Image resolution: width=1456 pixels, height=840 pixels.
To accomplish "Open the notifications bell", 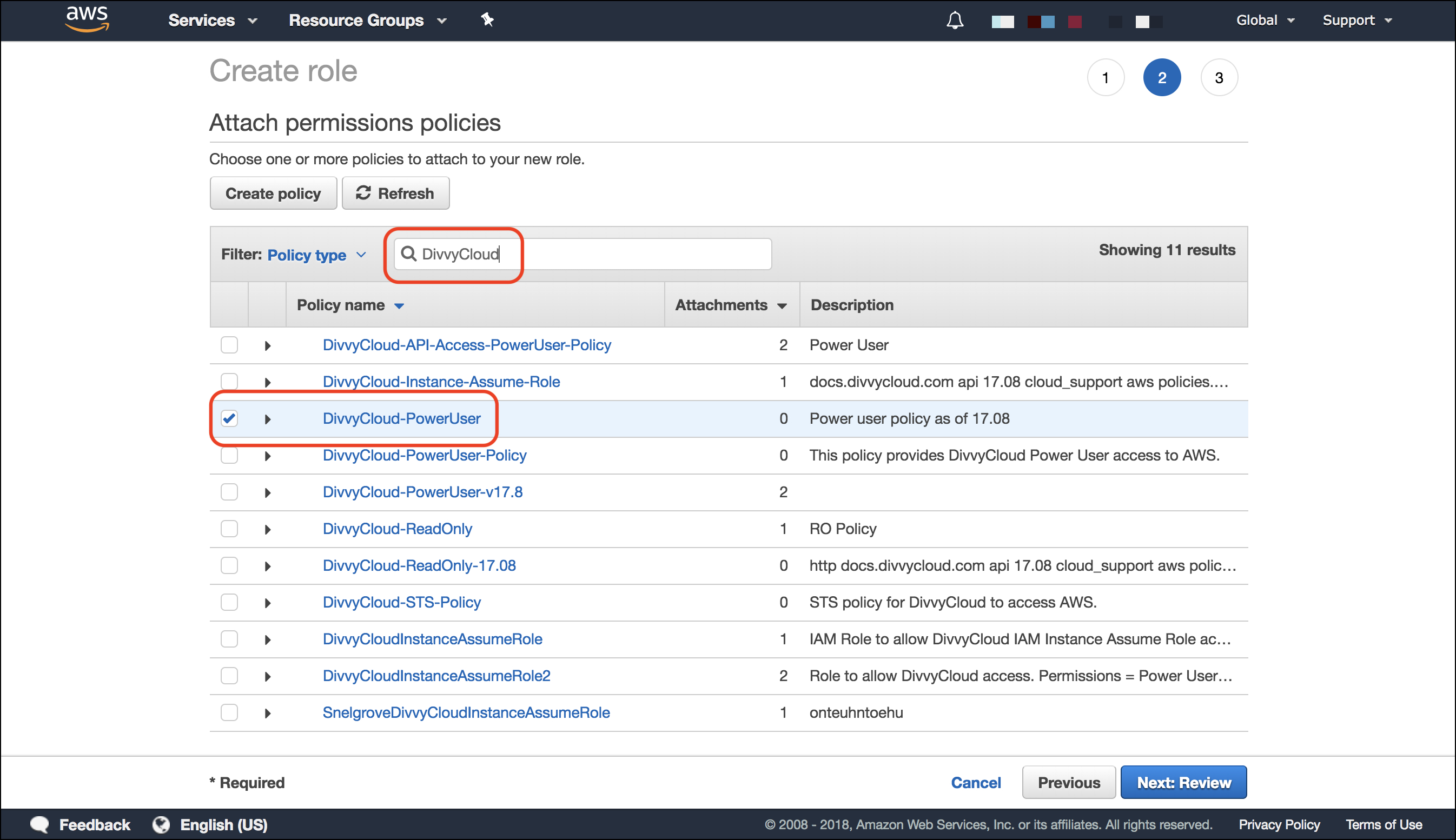I will click(955, 21).
